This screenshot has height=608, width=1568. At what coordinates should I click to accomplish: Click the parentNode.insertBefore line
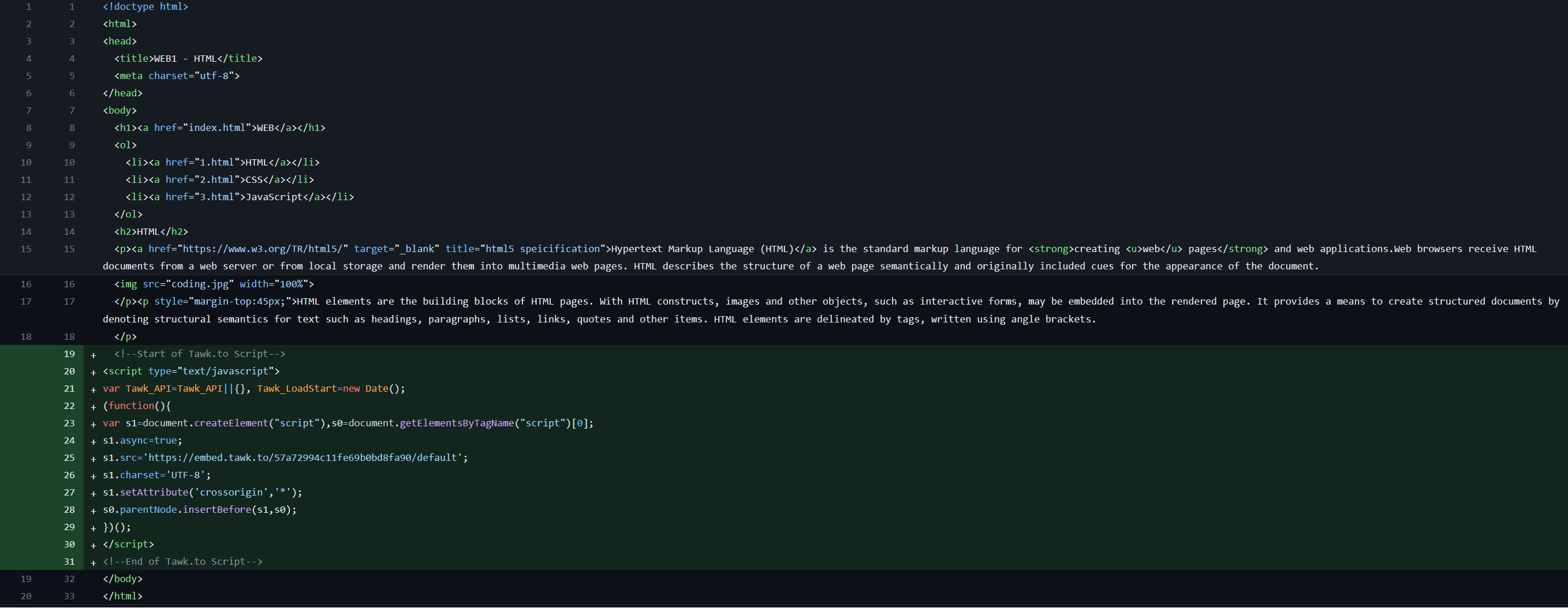[200, 509]
